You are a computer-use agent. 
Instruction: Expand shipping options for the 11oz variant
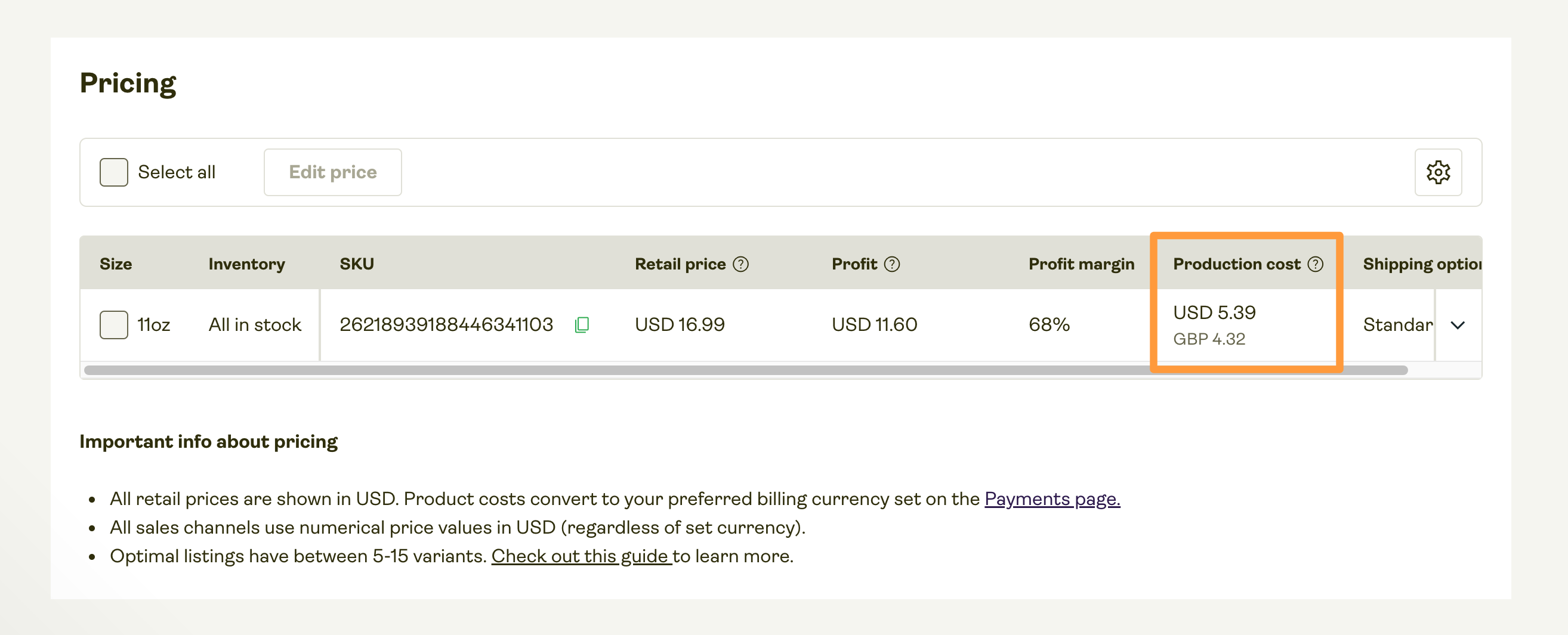pos(1457,325)
